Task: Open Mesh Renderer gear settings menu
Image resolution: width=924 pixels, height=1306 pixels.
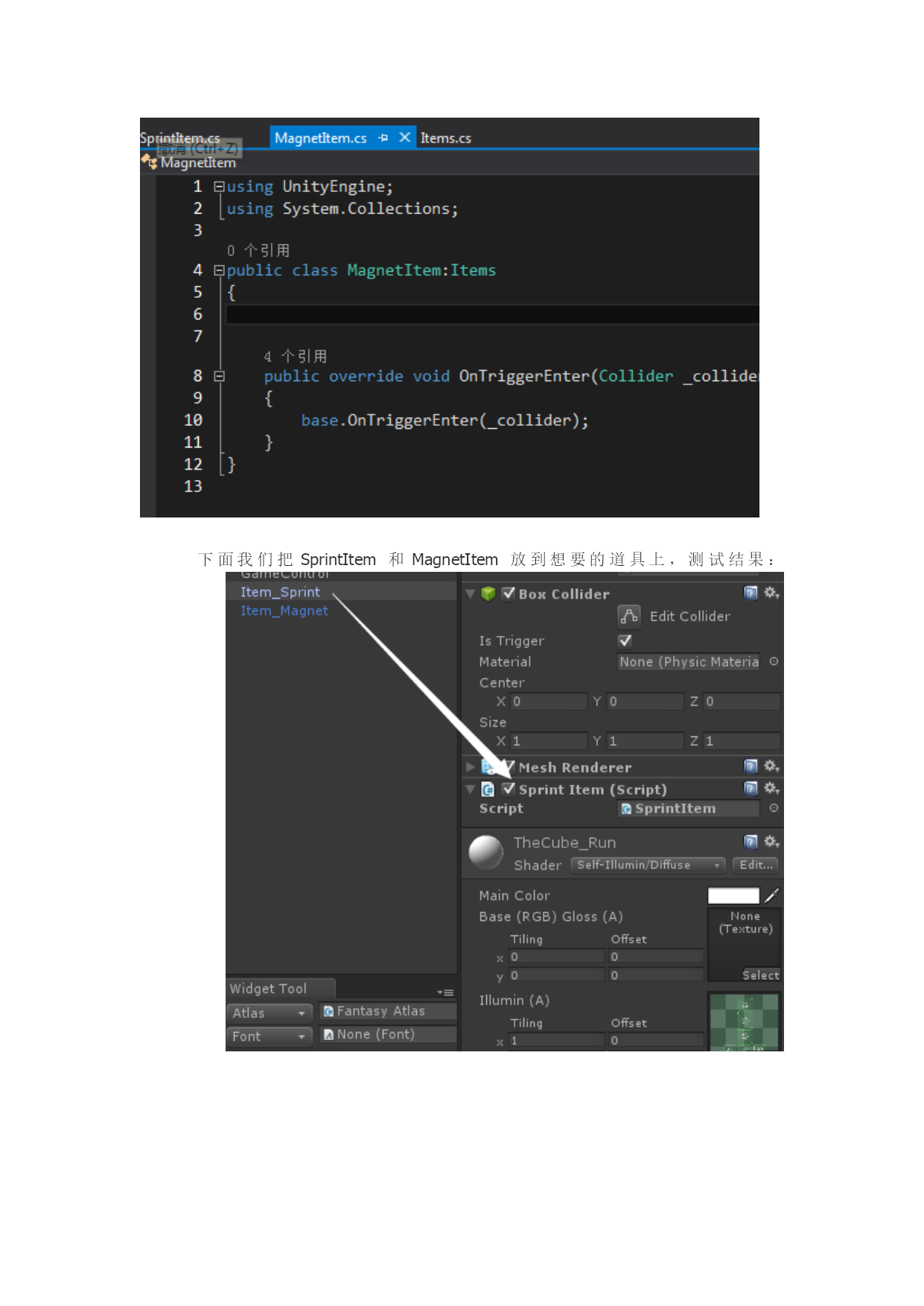Action: point(771,765)
